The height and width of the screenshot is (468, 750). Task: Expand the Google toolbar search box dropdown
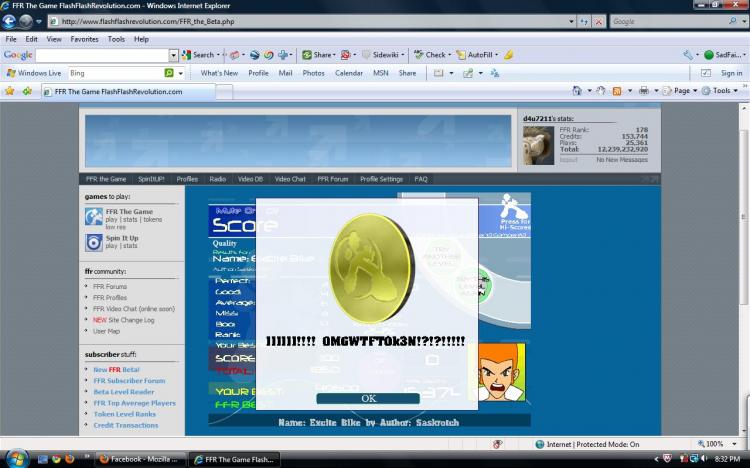pos(174,56)
